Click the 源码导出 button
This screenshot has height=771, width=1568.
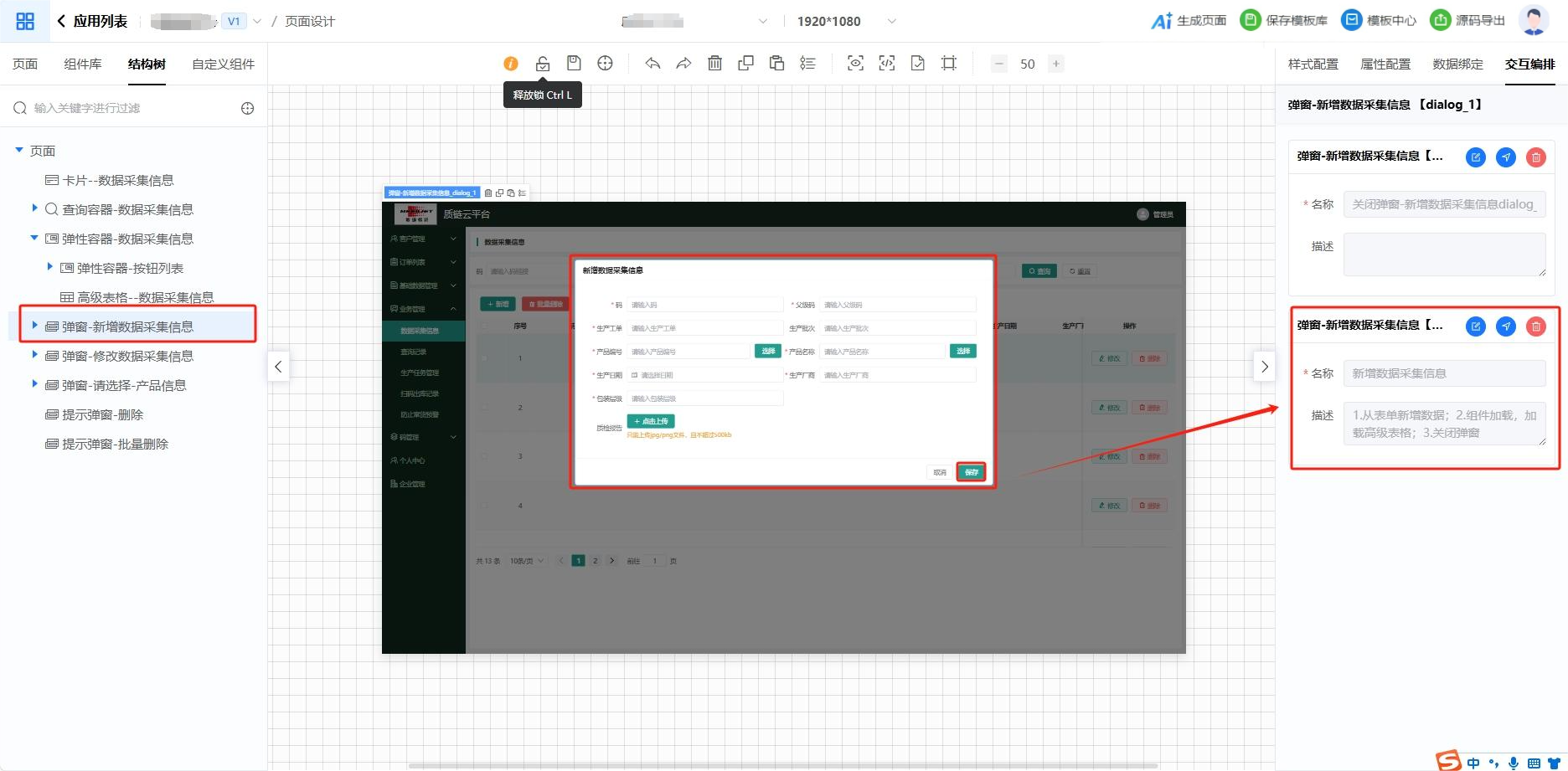tap(1467, 21)
